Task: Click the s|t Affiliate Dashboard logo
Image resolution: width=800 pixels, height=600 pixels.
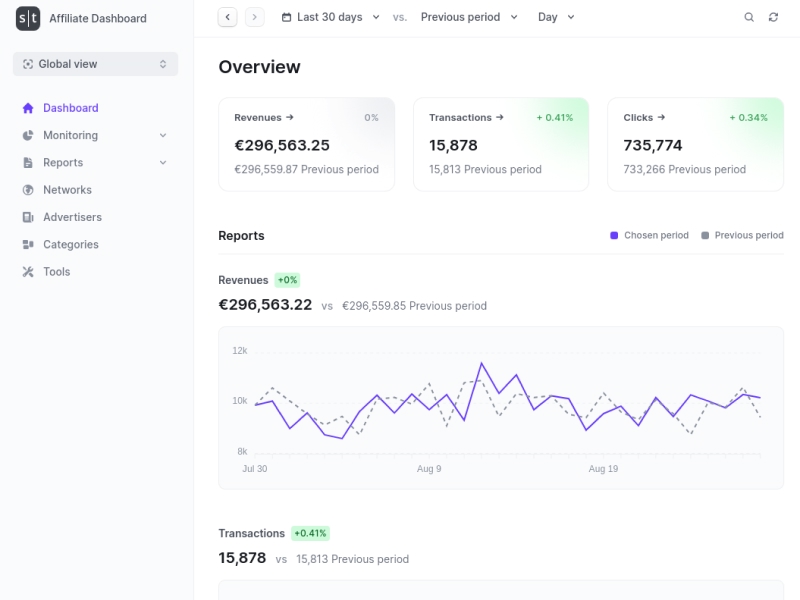Action: pos(28,18)
